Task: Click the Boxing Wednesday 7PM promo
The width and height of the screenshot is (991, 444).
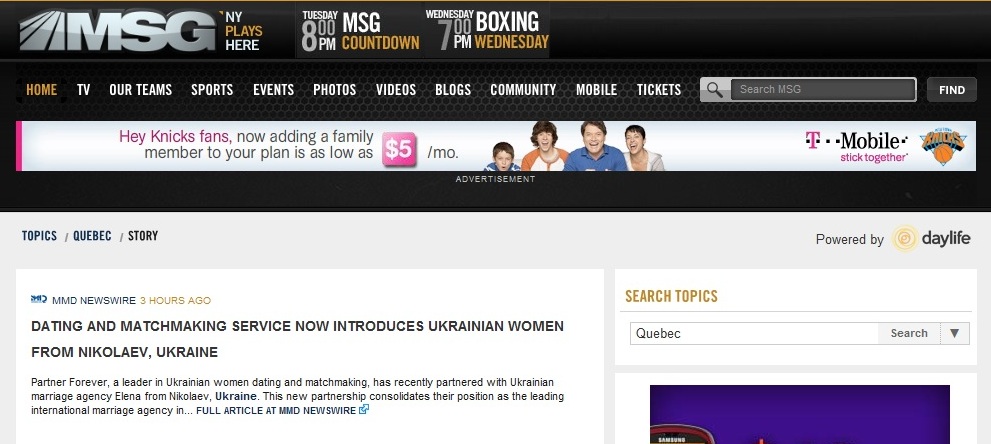Action: click(487, 30)
